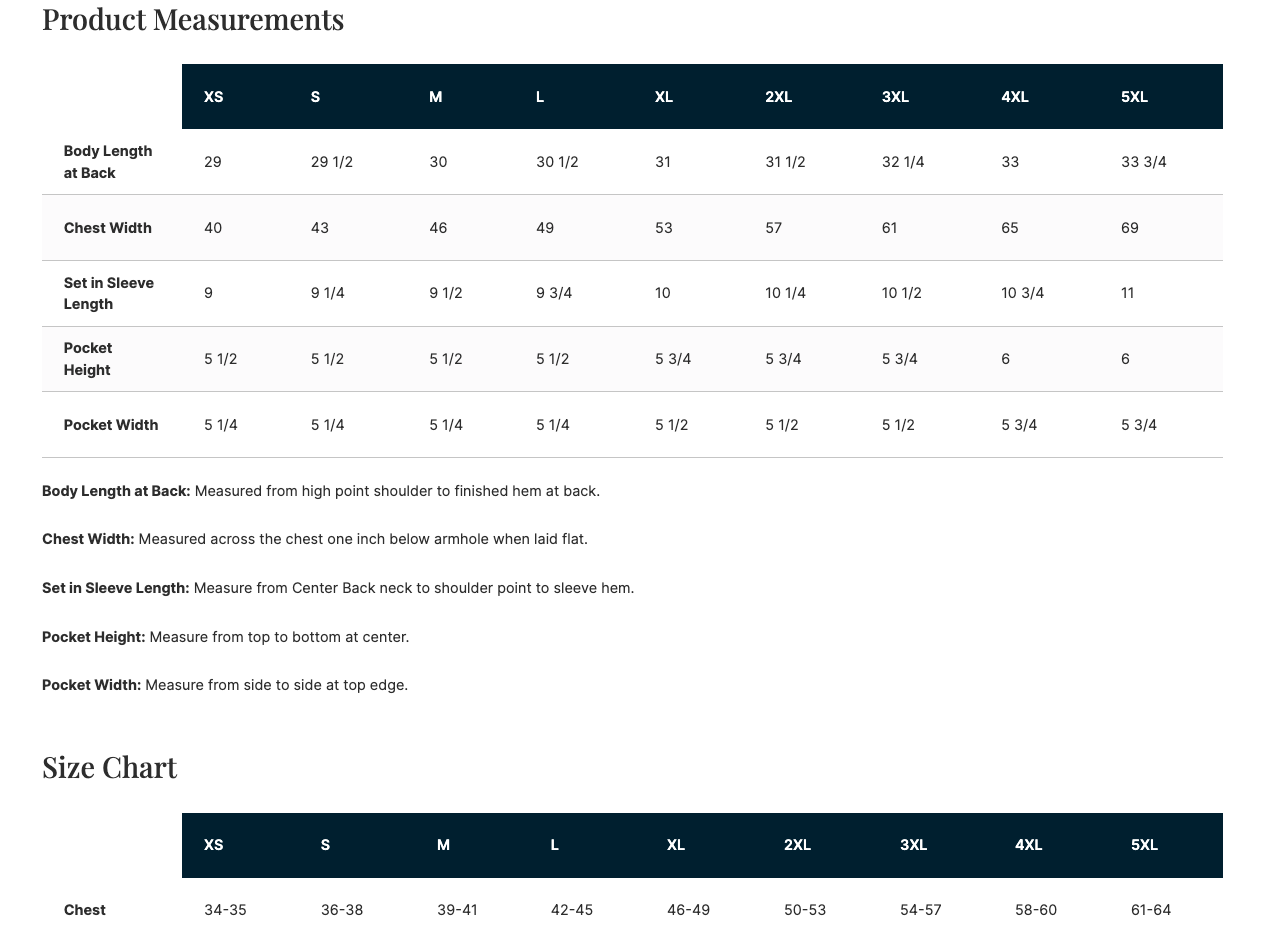Click the 61-64 chest size cell
The height and width of the screenshot is (932, 1274).
coord(1151,910)
